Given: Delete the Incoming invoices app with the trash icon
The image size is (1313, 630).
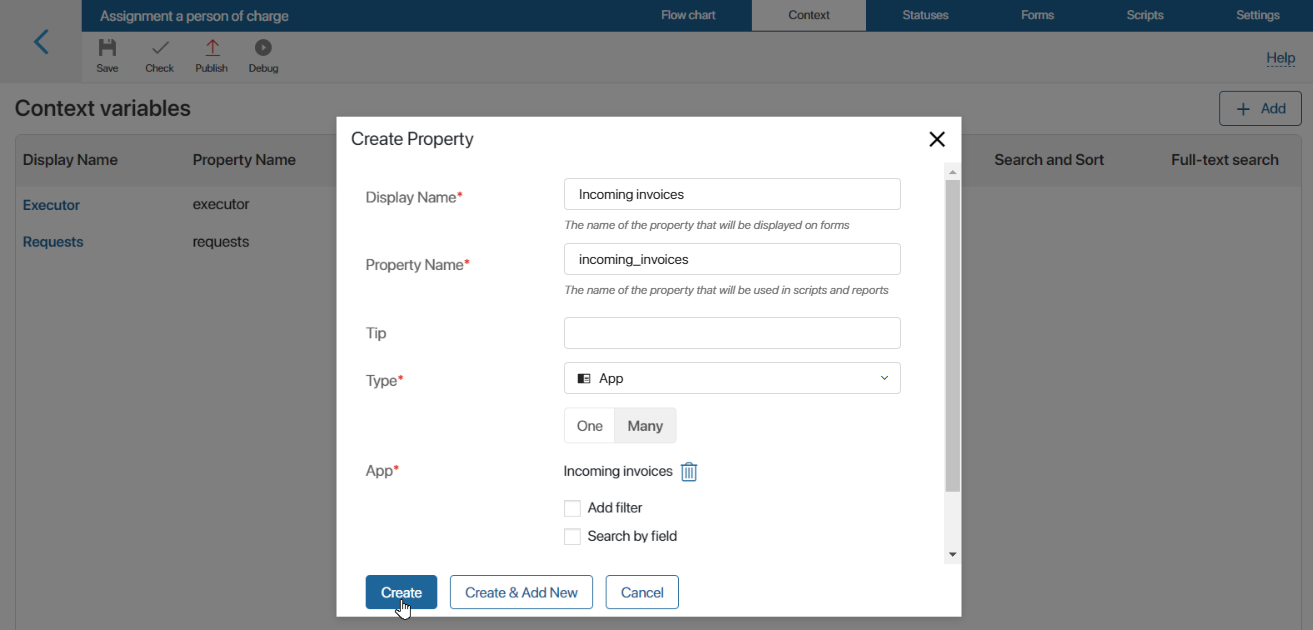Looking at the screenshot, I should click(689, 472).
